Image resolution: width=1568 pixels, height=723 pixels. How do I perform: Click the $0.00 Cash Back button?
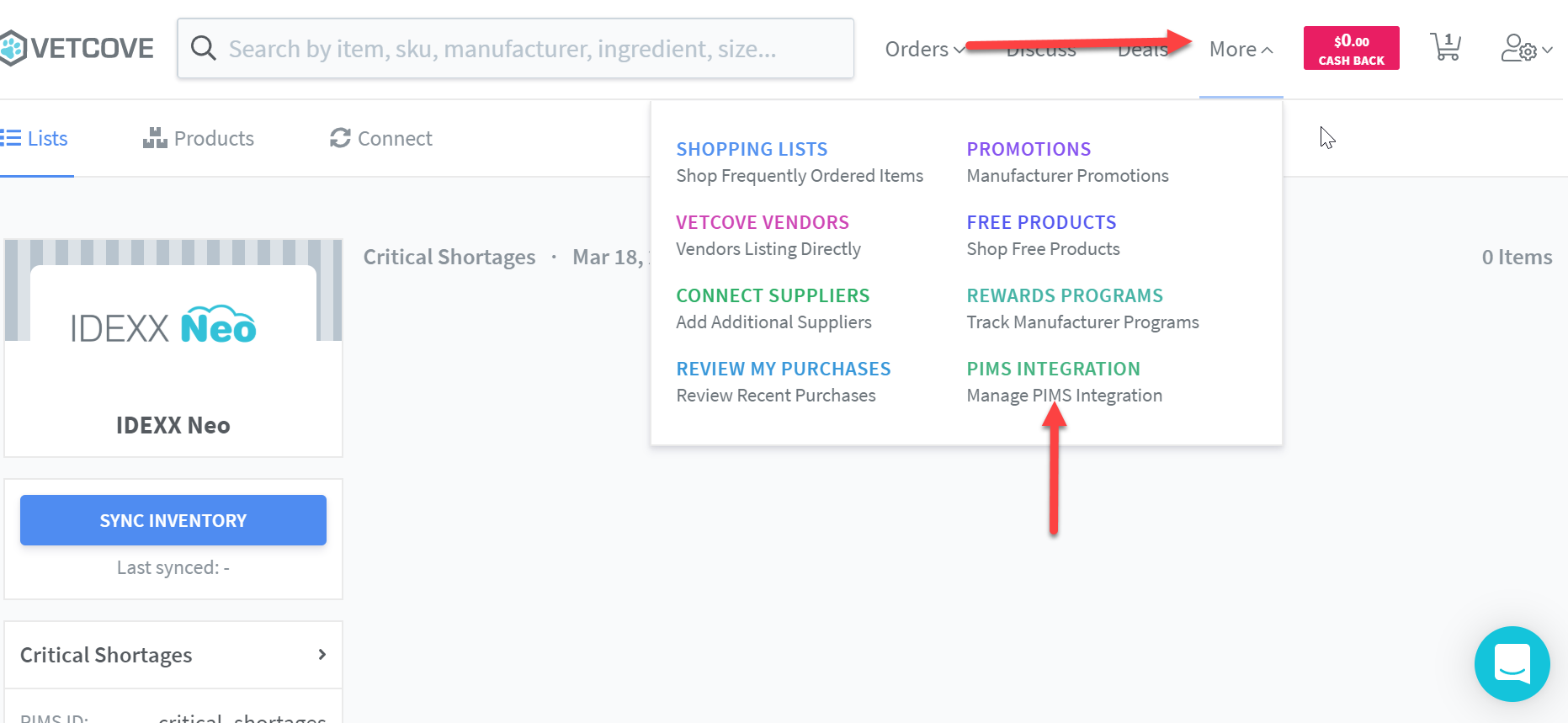tap(1351, 48)
